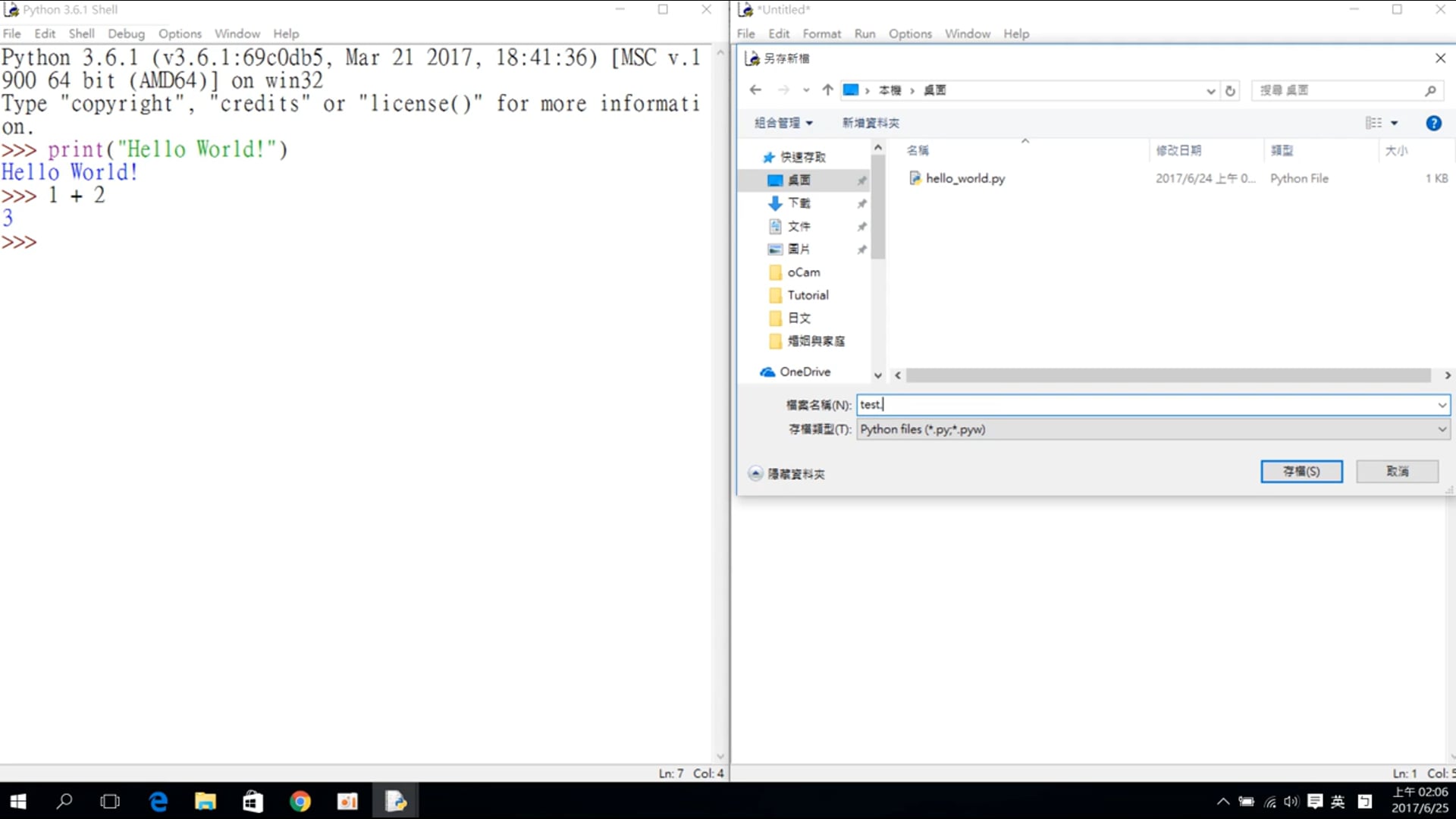Collapse folder pane using hide-folders toggle

[x=755, y=474]
